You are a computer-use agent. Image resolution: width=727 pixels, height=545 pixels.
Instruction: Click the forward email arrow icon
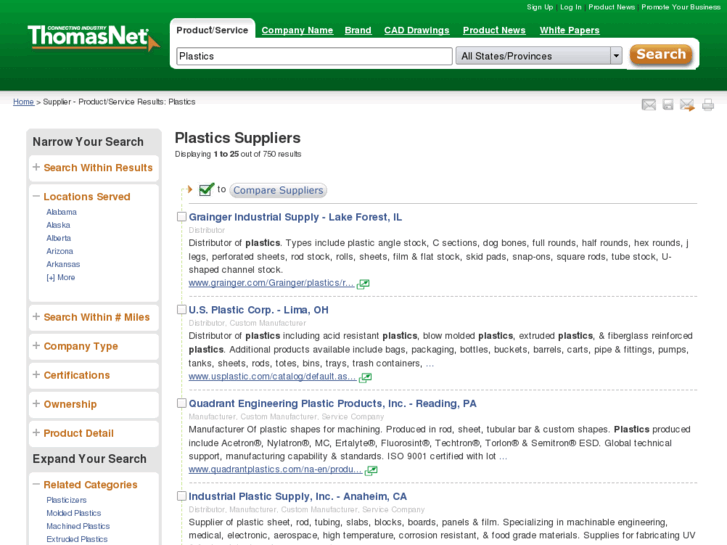click(687, 105)
